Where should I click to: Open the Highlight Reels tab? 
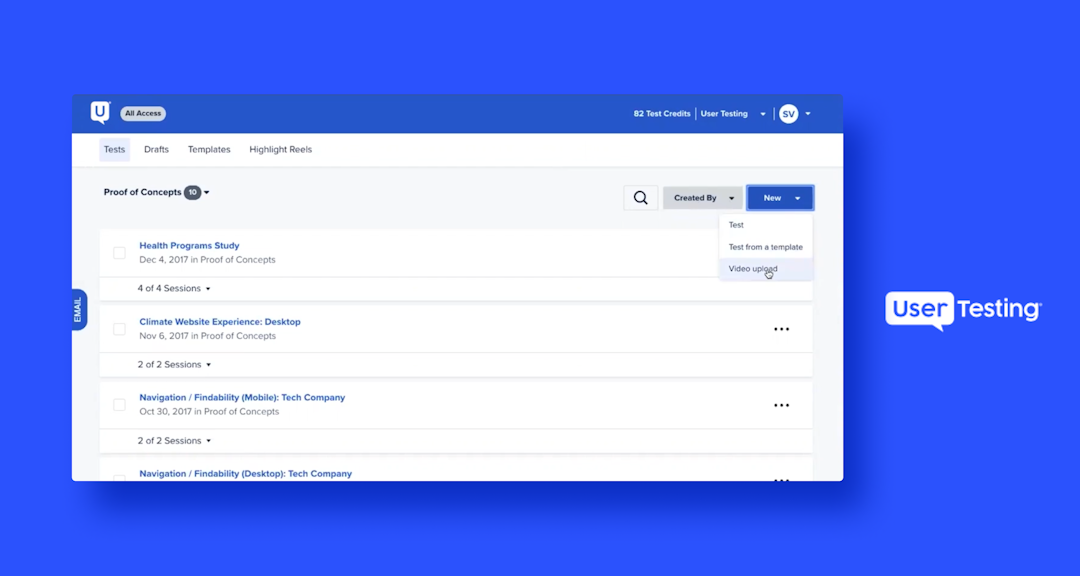pyautogui.click(x=280, y=149)
